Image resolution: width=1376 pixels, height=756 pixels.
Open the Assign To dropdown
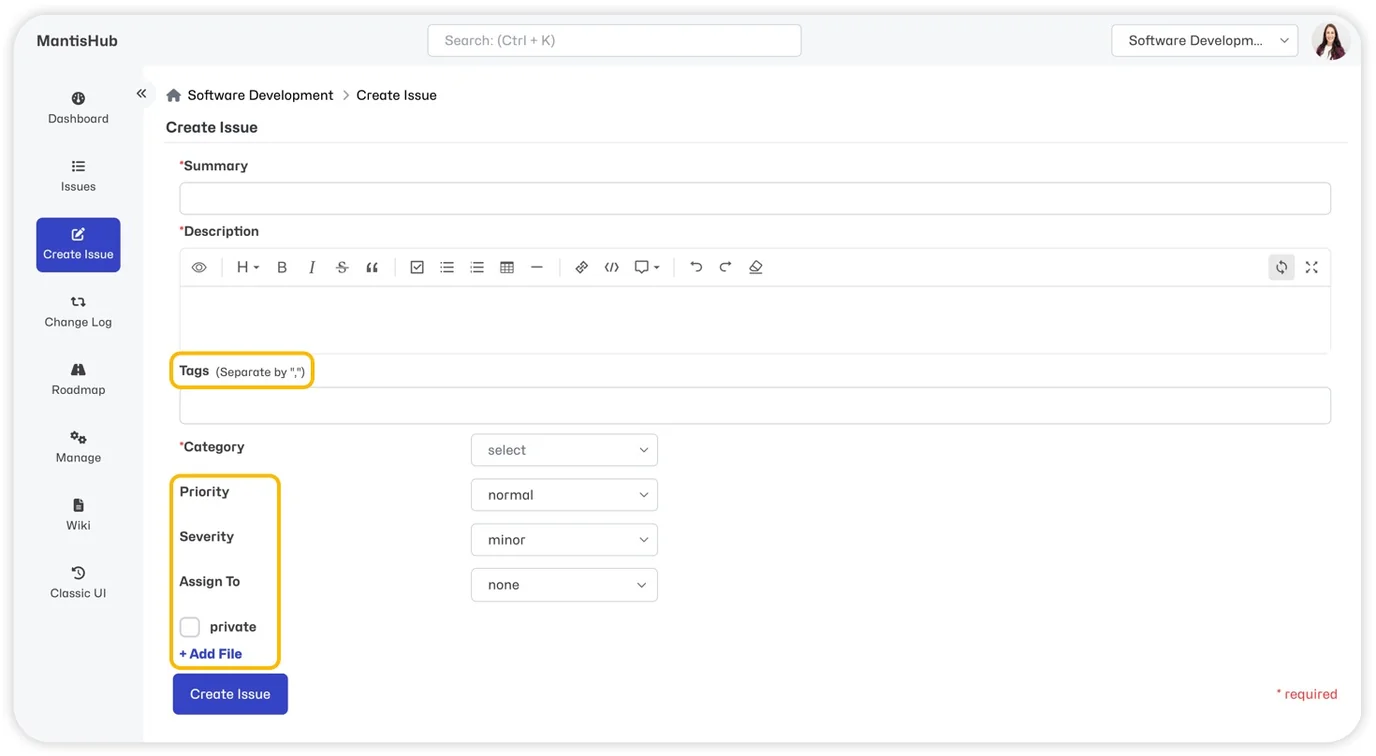(x=564, y=585)
